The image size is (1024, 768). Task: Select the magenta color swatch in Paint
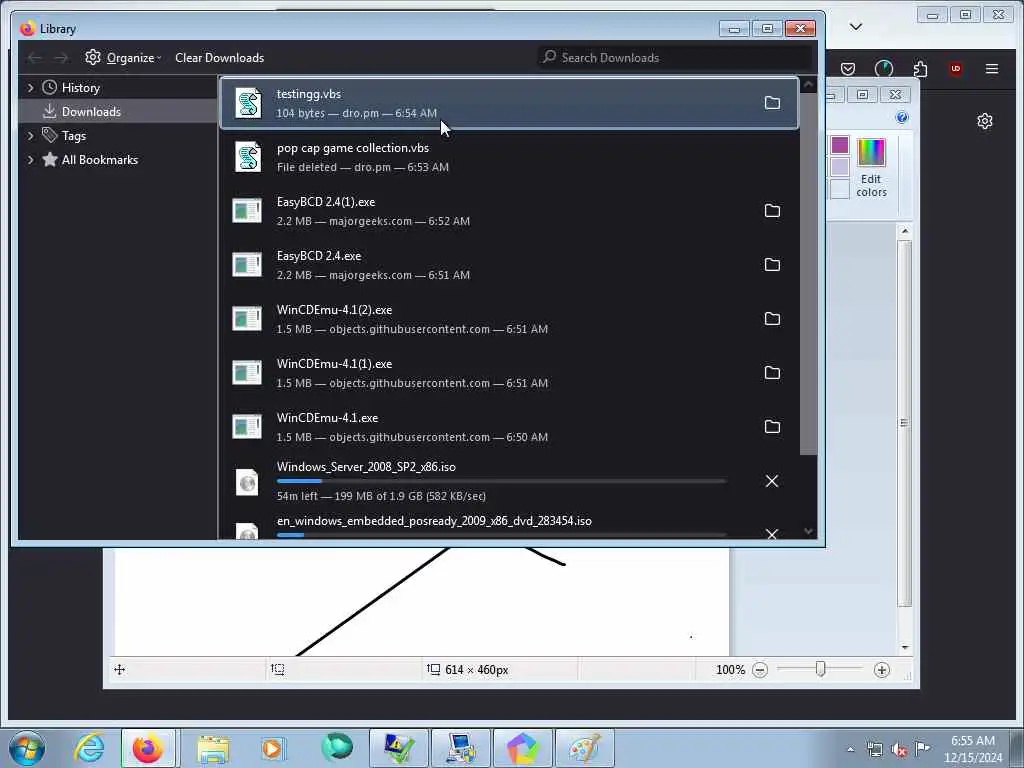click(840, 145)
